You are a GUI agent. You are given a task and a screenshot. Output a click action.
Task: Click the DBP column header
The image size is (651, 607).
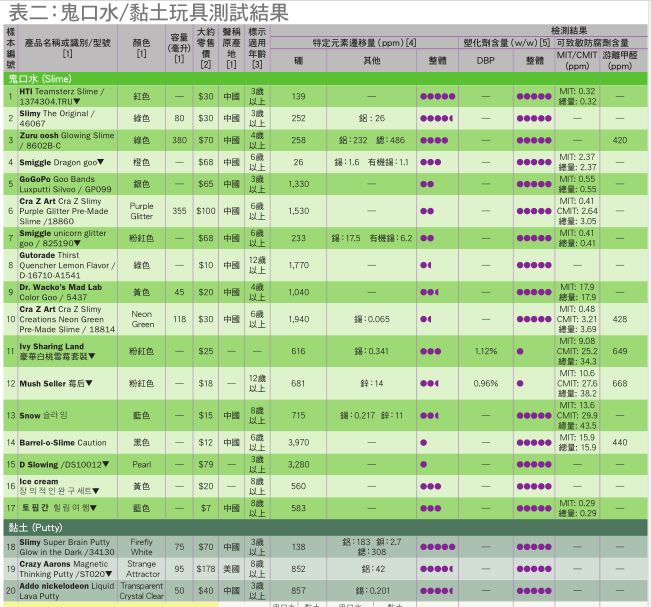[485, 61]
